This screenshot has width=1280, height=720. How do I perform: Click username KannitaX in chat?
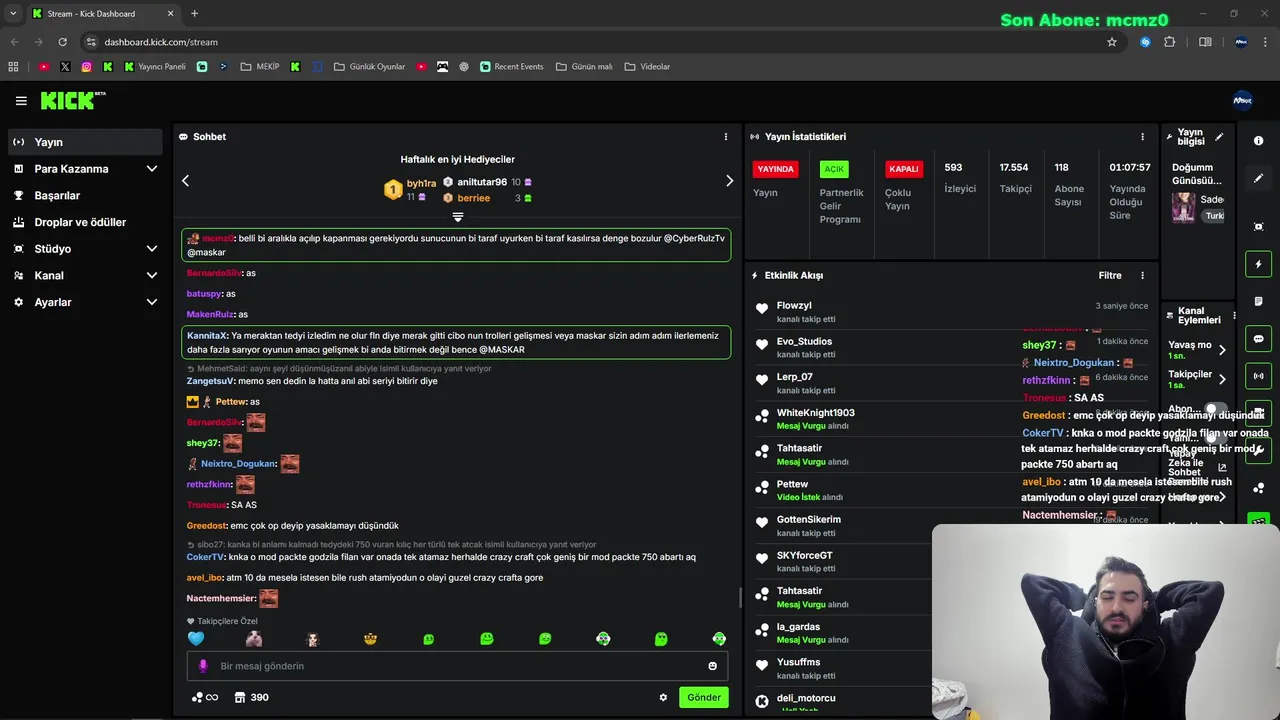coord(207,336)
